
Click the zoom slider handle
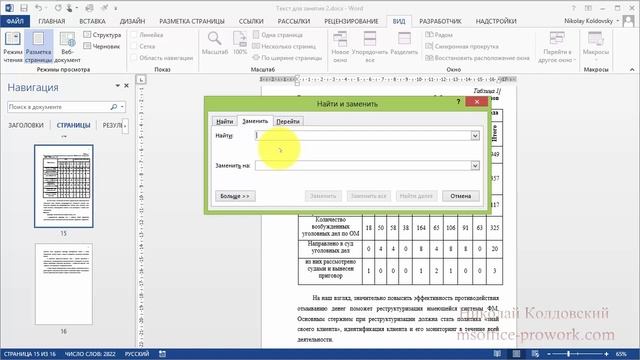(x=568, y=354)
